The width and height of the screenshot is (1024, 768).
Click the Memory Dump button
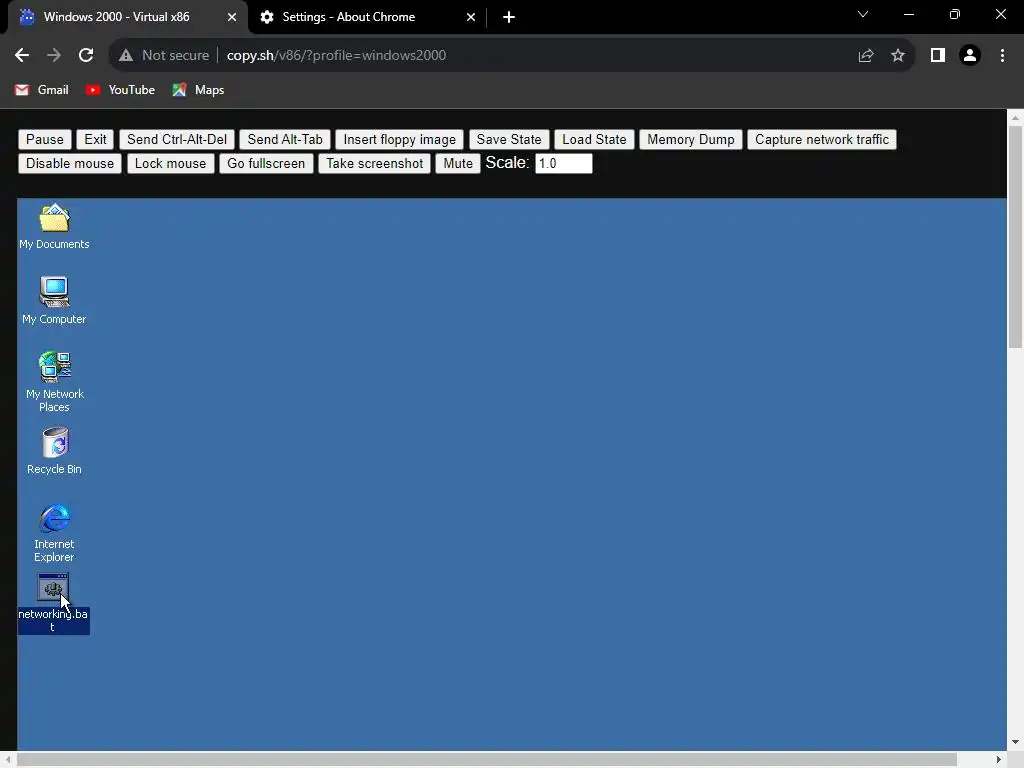[x=691, y=140]
